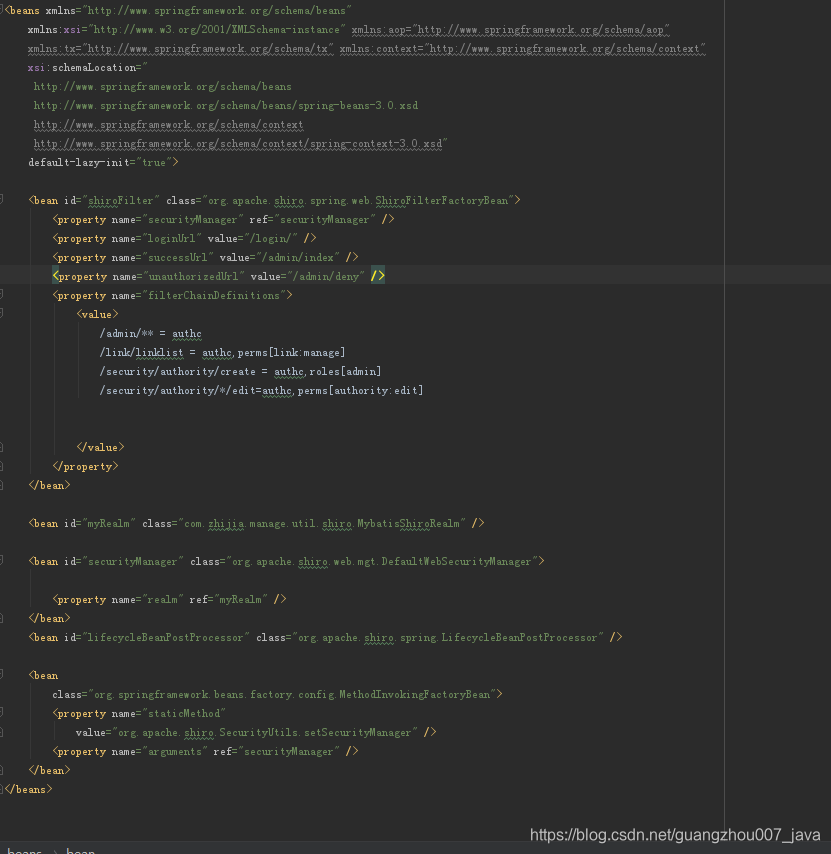Click the "arguments" property name
This screenshot has width=831, height=854.
click(x=174, y=752)
